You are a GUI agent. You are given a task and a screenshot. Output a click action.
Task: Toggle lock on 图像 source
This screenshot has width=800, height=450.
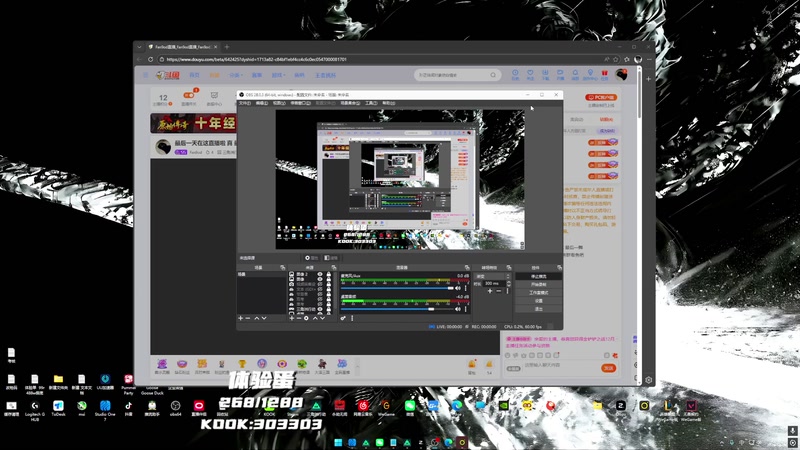coord(329,279)
